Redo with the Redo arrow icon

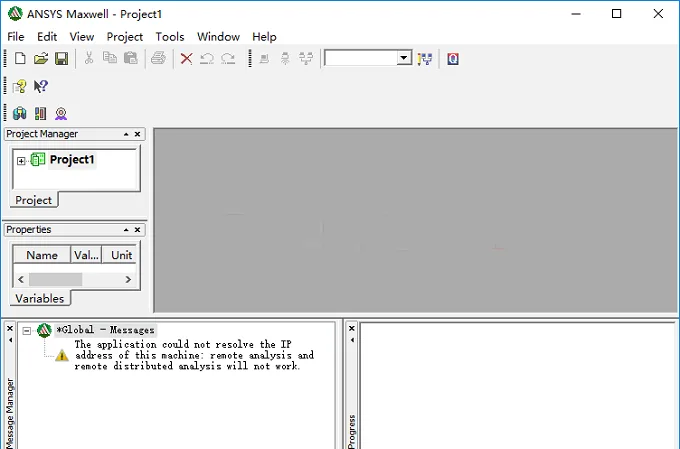[228, 59]
